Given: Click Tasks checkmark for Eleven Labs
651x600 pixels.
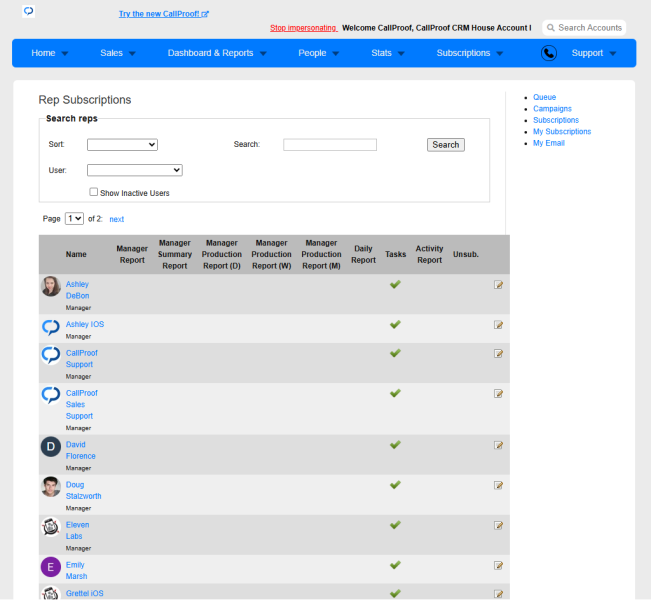Looking at the screenshot, I should [395, 525].
